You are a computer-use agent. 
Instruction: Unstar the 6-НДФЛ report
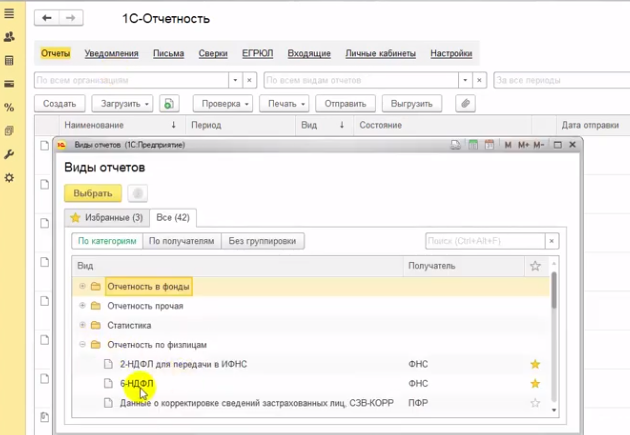[x=535, y=384]
